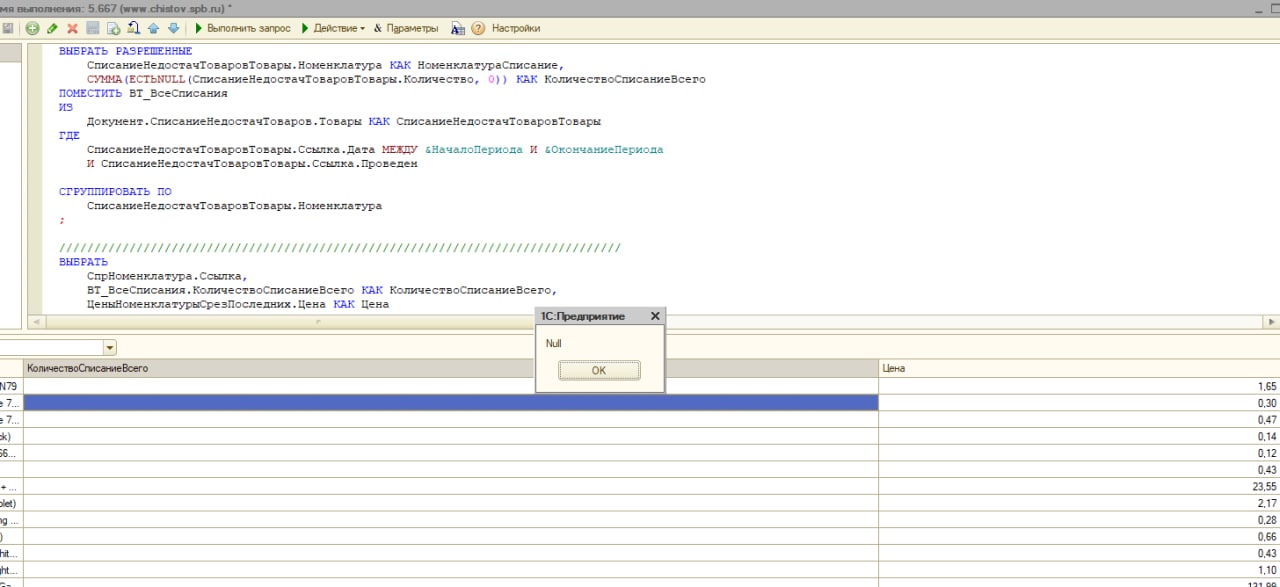Click the Copy document icon in toolbar

tap(113, 29)
